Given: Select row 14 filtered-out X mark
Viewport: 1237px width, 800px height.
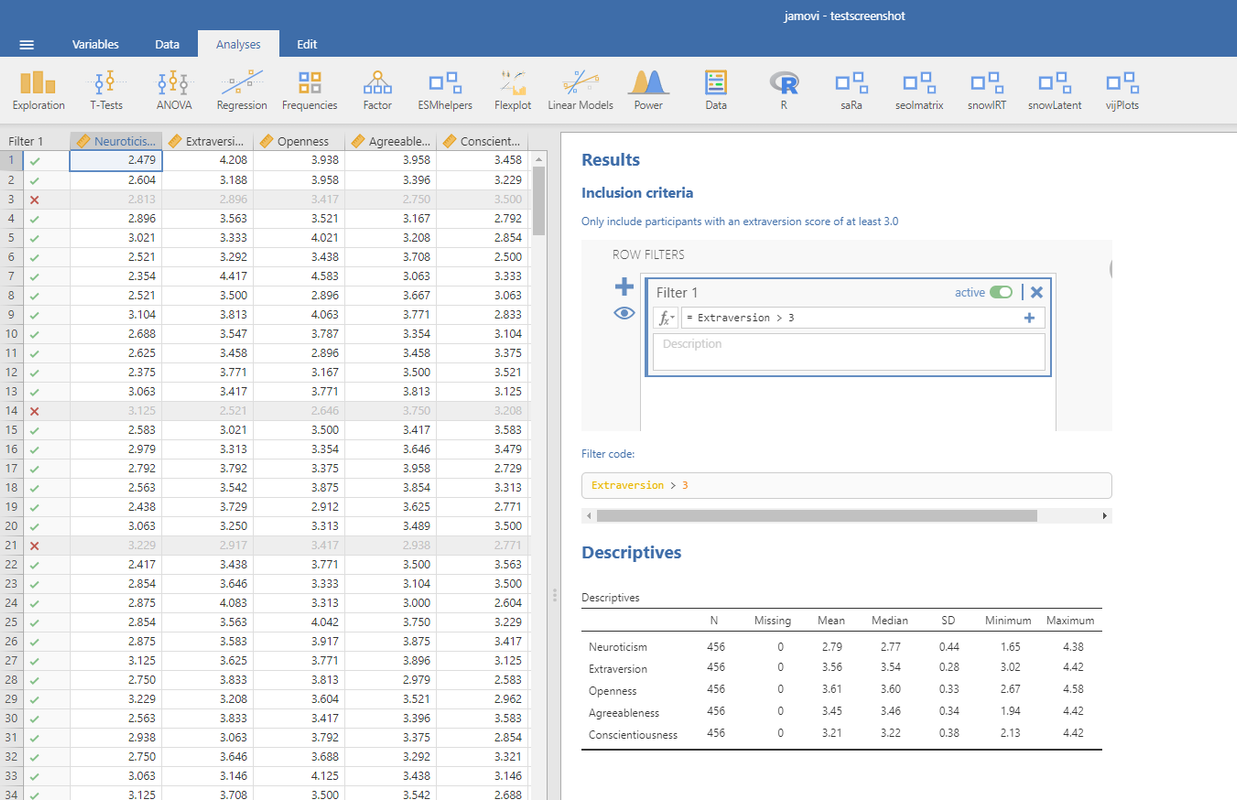Looking at the screenshot, I should [x=34, y=411].
